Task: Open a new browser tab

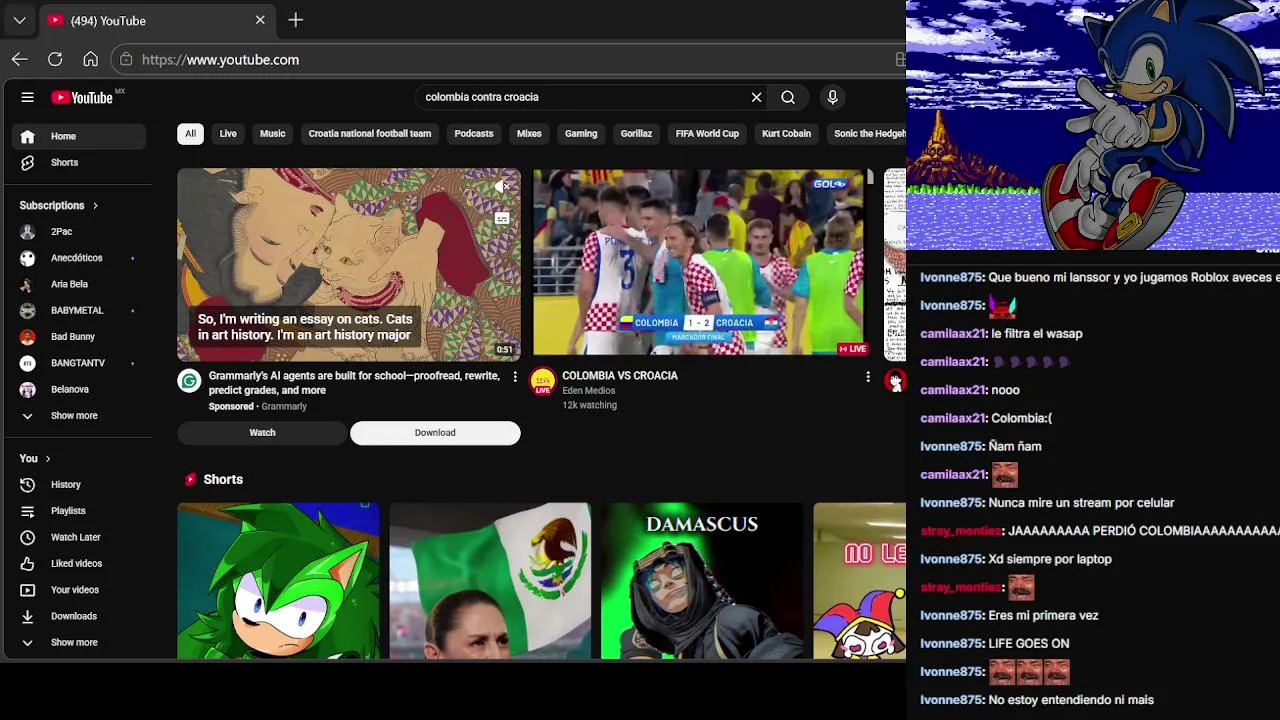Action: [295, 20]
